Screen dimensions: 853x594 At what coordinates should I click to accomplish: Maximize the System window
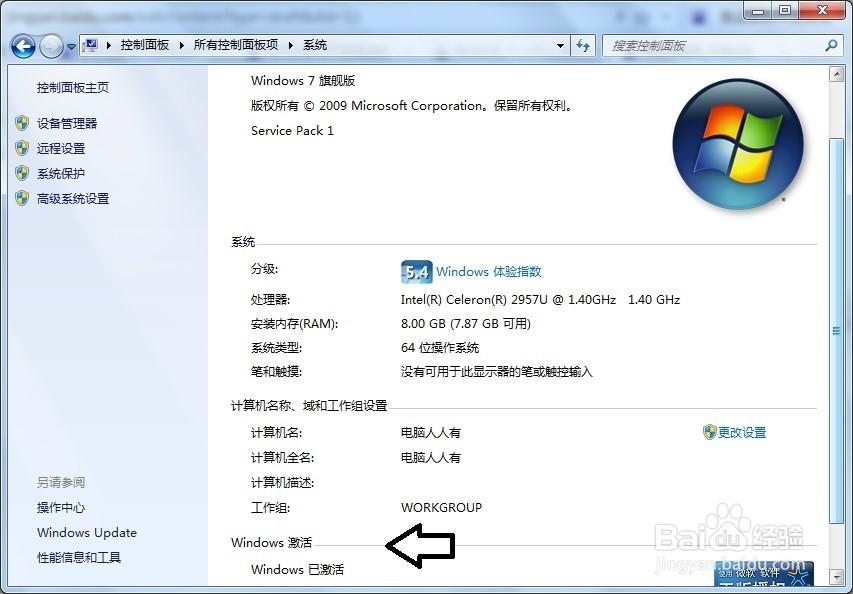tap(784, 10)
